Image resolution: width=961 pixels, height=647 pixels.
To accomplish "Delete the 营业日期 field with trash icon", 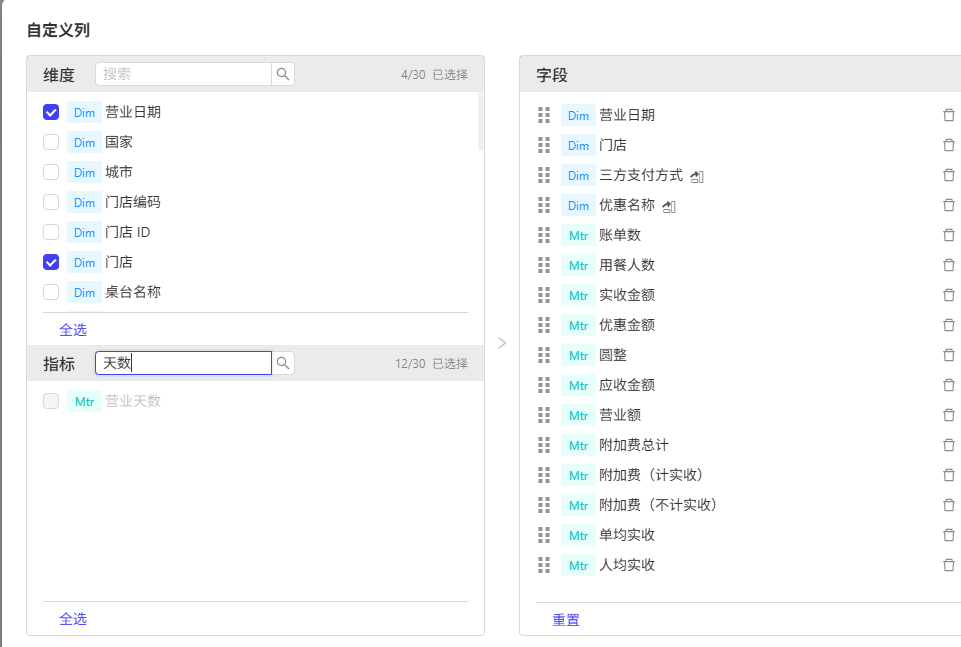I will 948,115.
